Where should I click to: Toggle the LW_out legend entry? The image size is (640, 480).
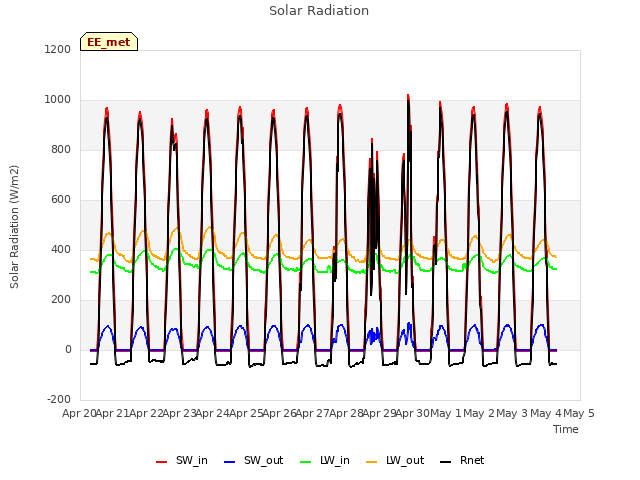[395, 461]
